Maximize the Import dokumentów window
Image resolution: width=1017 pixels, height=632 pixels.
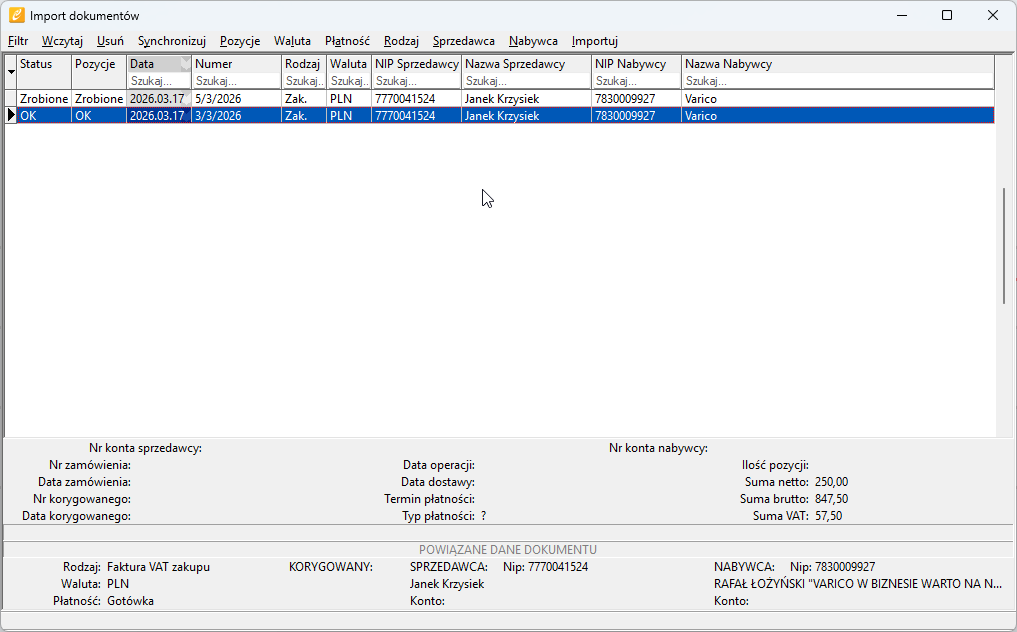tap(947, 15)
